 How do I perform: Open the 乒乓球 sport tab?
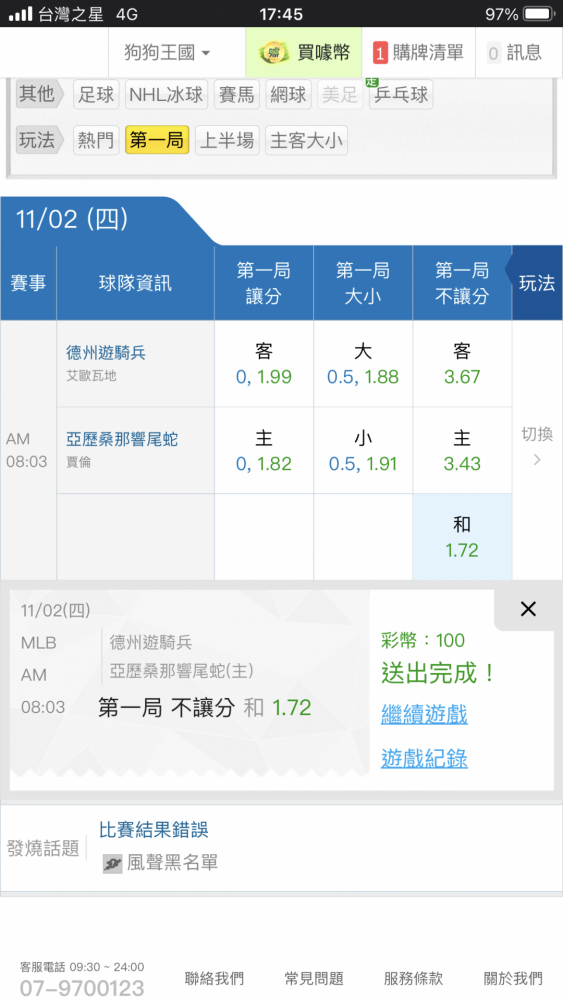pyautogui.click(x=401, y=95)
